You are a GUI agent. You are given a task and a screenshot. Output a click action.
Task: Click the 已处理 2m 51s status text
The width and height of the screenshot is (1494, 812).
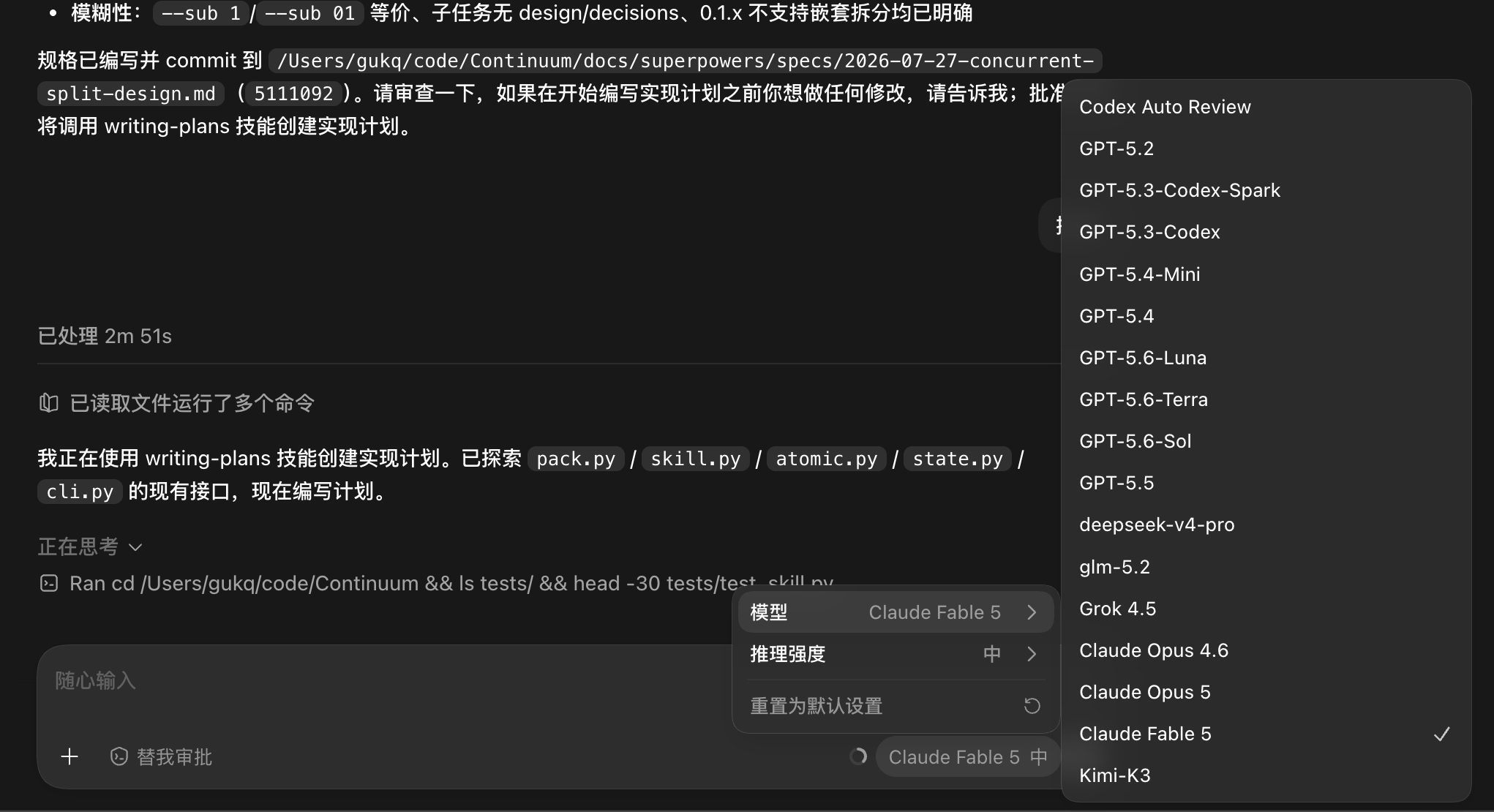click(105, 336)
